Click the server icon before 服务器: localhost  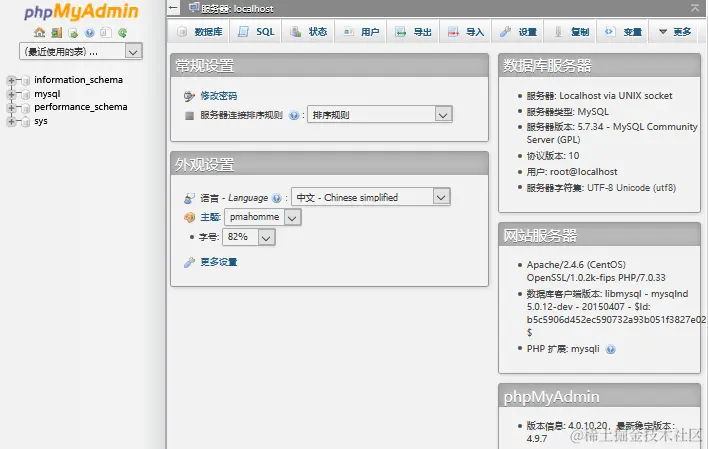194,7
